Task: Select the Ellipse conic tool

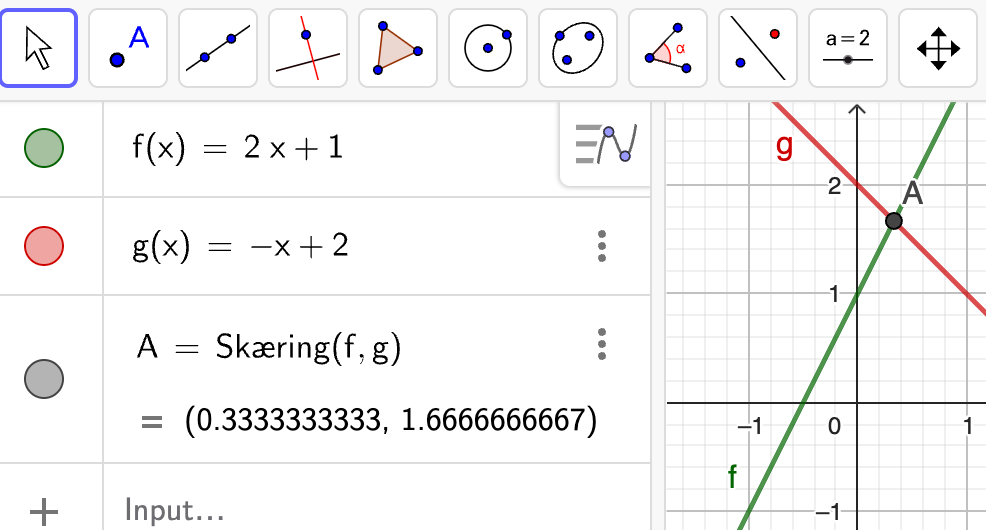Action: coord(578,48)
